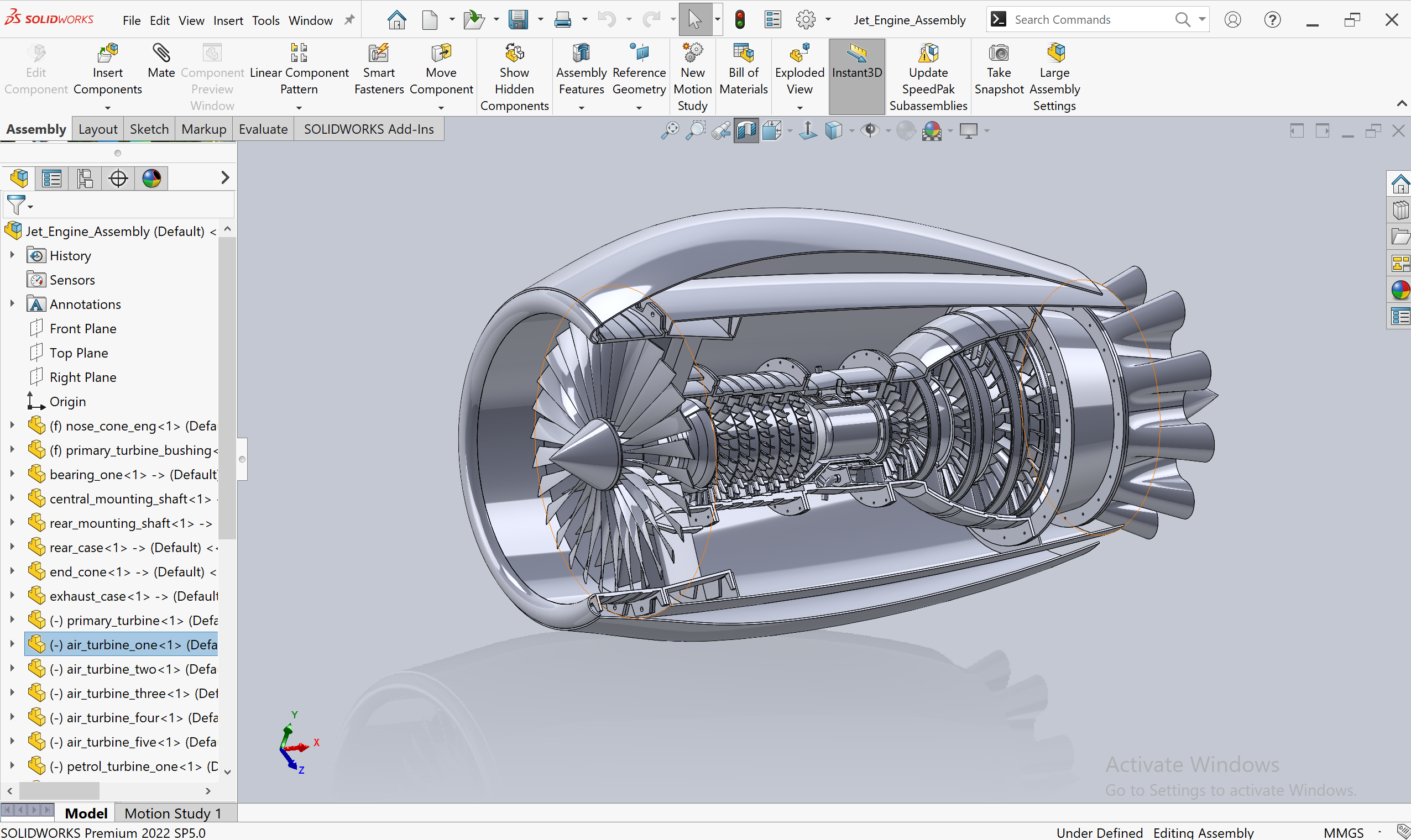Image resolution: width=1411 pixels, height=840 pixels.
Task: Expand the manager pane tabs chevron
Action: [225, 178]
